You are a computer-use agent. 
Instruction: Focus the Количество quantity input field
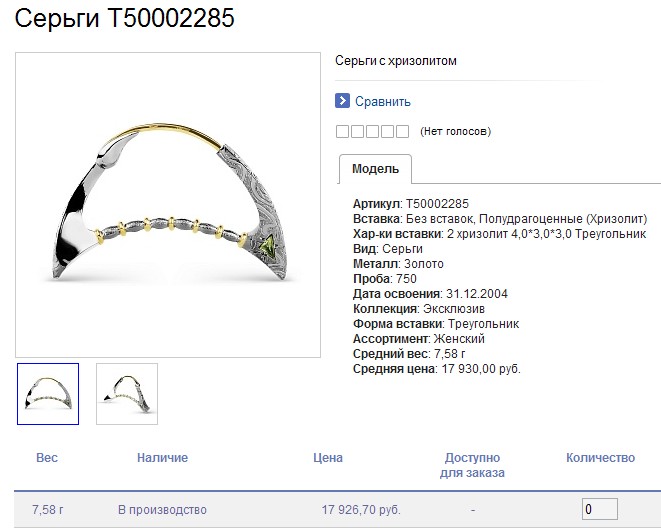[600, 509]
